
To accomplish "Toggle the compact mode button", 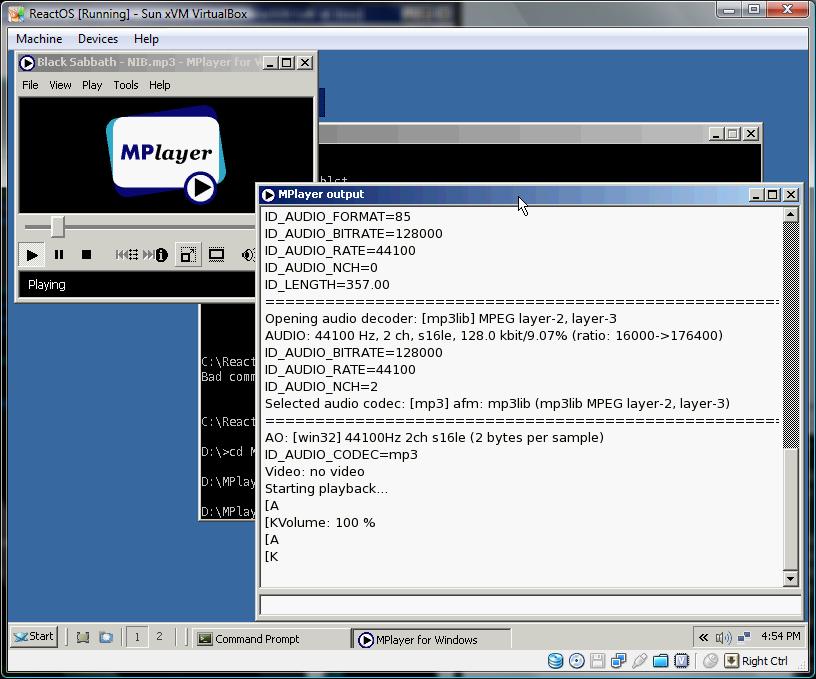I will 187,255.
